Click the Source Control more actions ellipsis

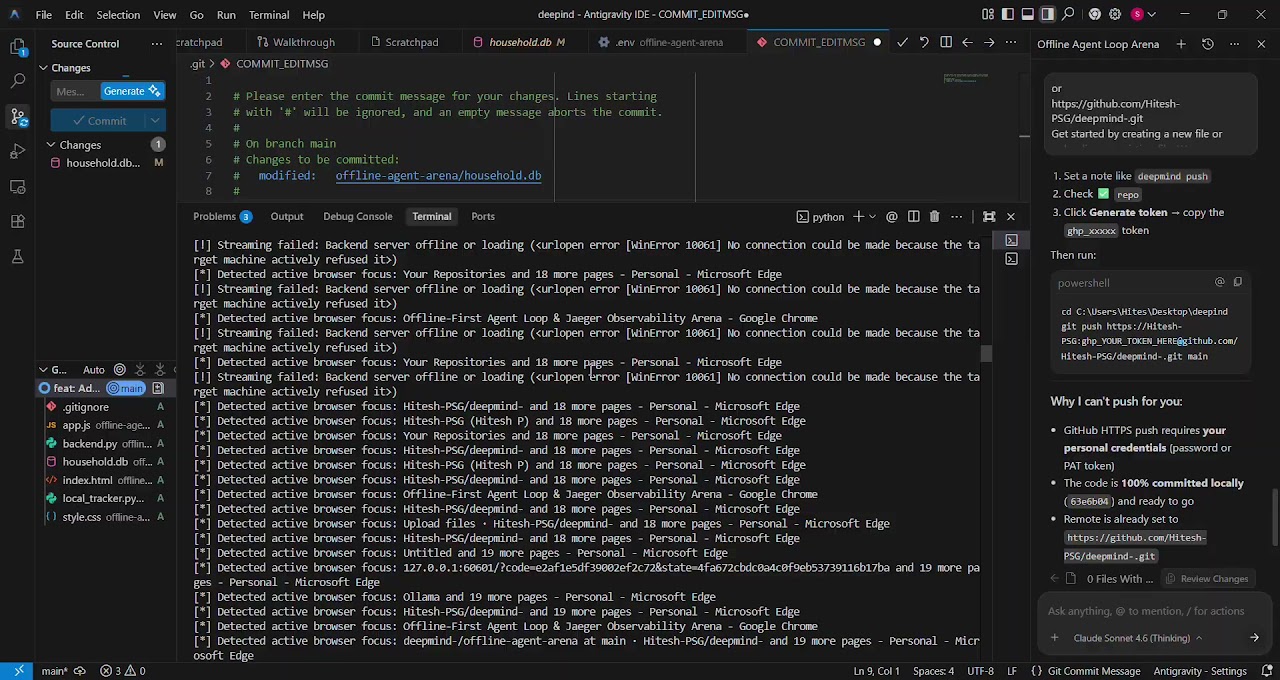pyautogui.click(x=157, y=43)
